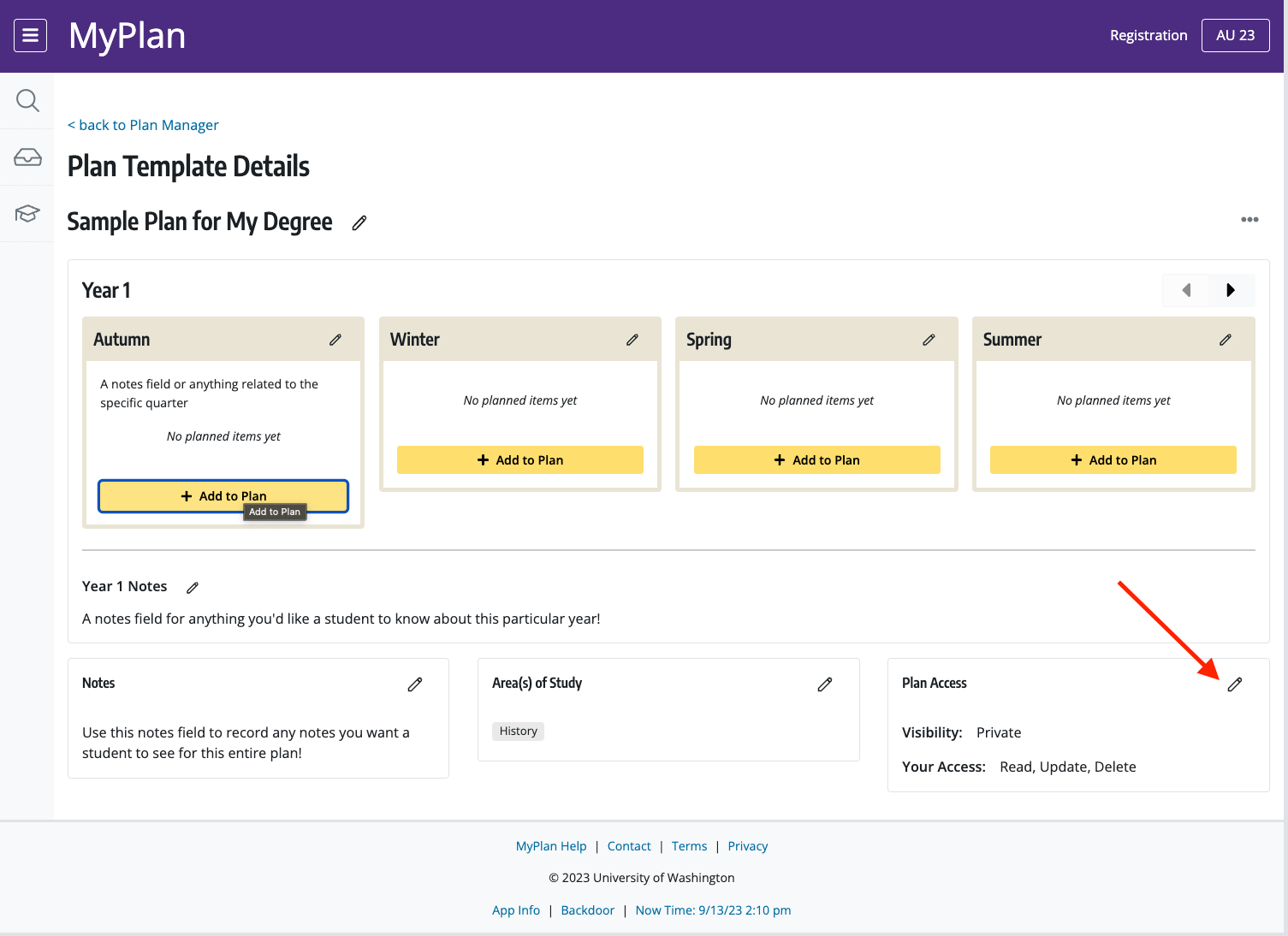Open the MyPlan Help footer link

click(x=551, y=846)
